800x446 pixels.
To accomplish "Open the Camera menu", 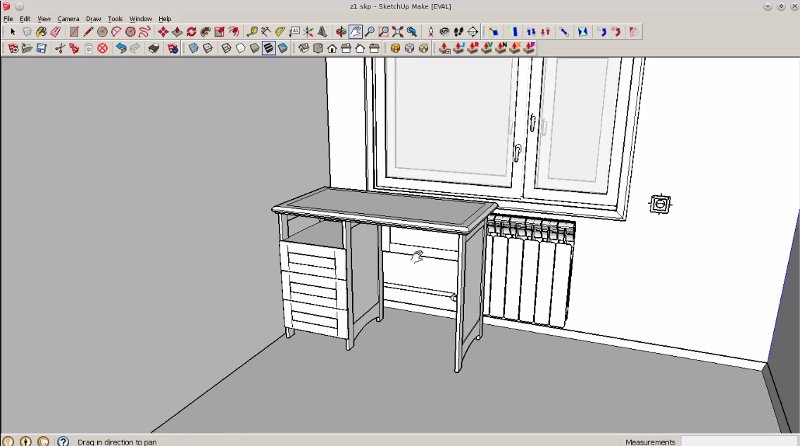I will pos(68,18).
